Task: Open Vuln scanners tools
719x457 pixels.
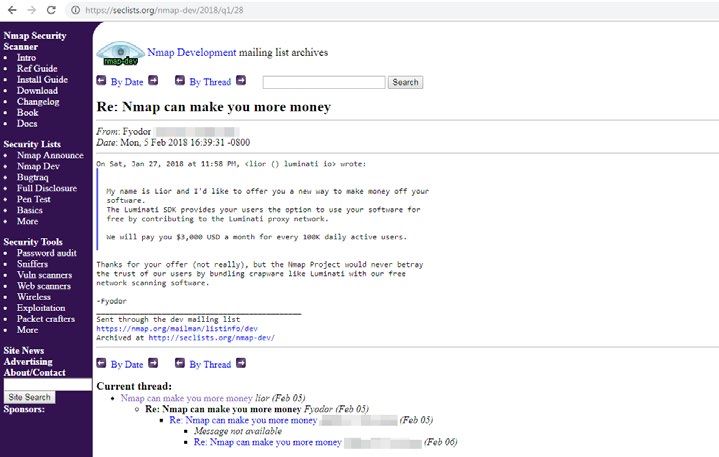Action: tap(44, 275)
